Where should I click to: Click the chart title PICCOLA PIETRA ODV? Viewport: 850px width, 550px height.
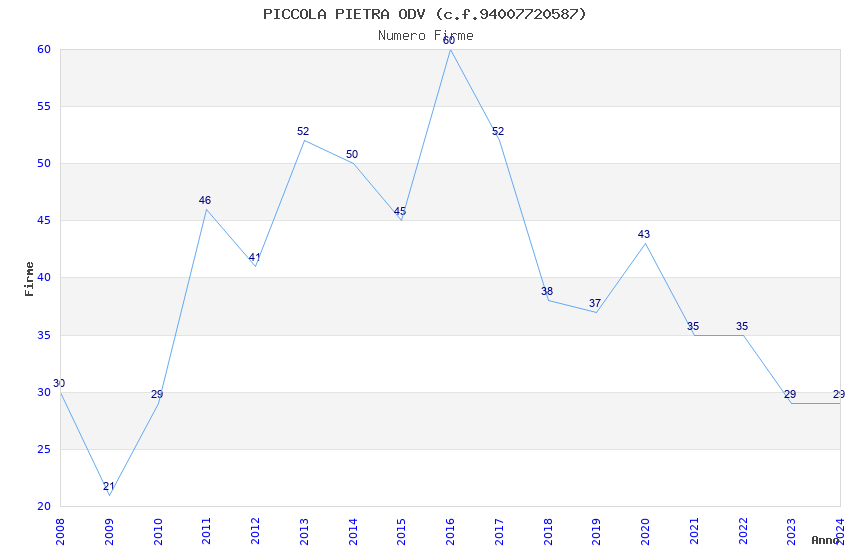tap(424, 14)
